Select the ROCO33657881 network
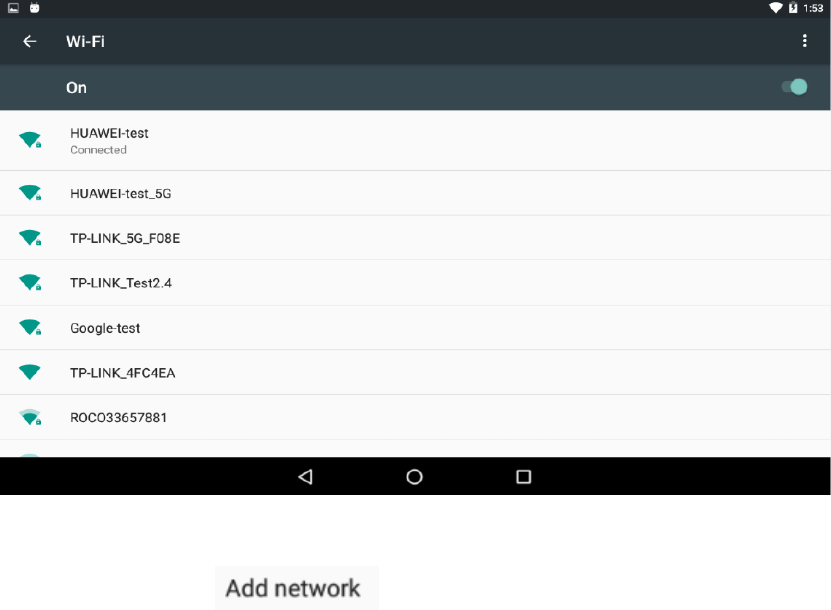The width and height of the screenshot is (831, 610). (x=415, y=417)
